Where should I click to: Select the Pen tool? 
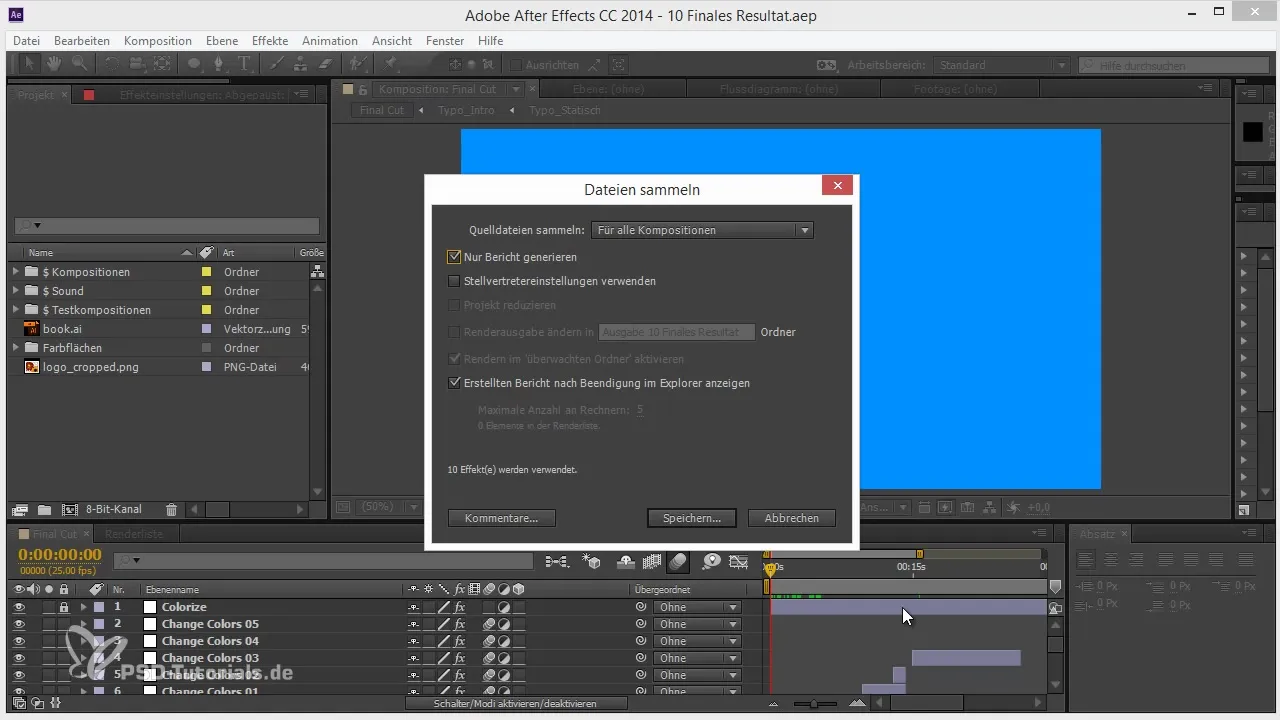[x=219, y=64]
